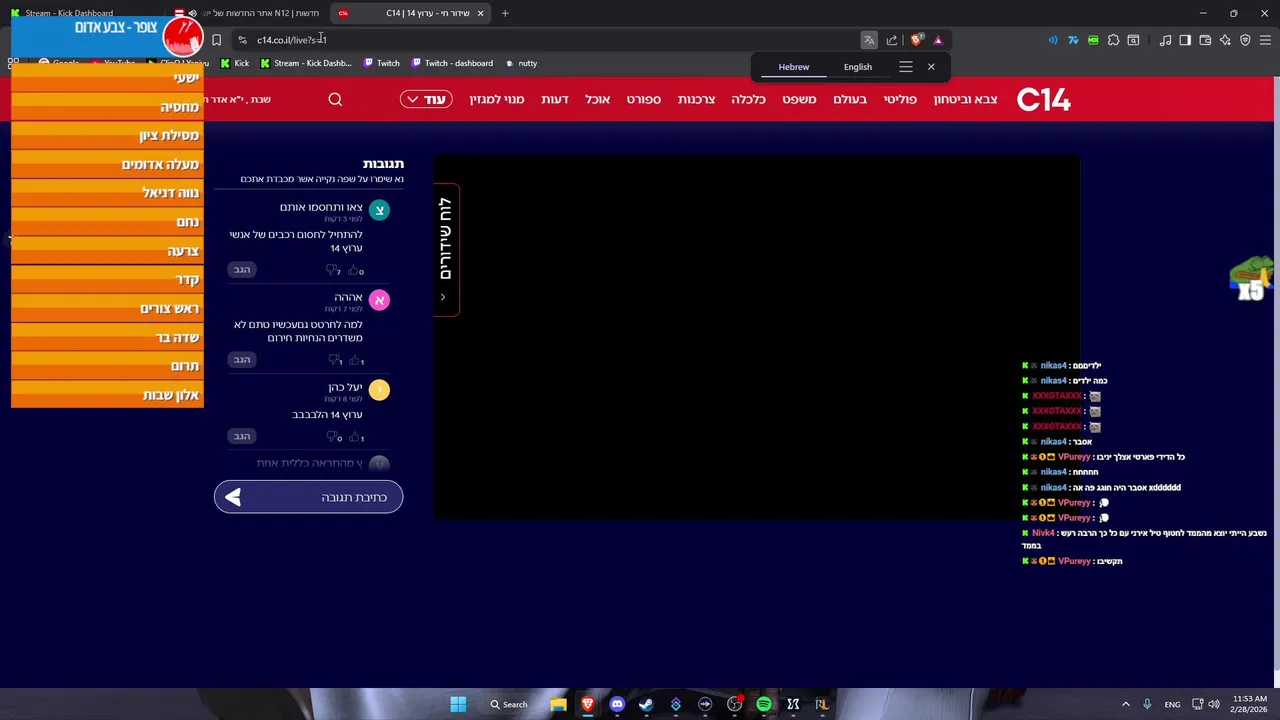Screen dimensions: 1280x720
Task: Open the דעות nav section
Action: (x=555, y=99)
